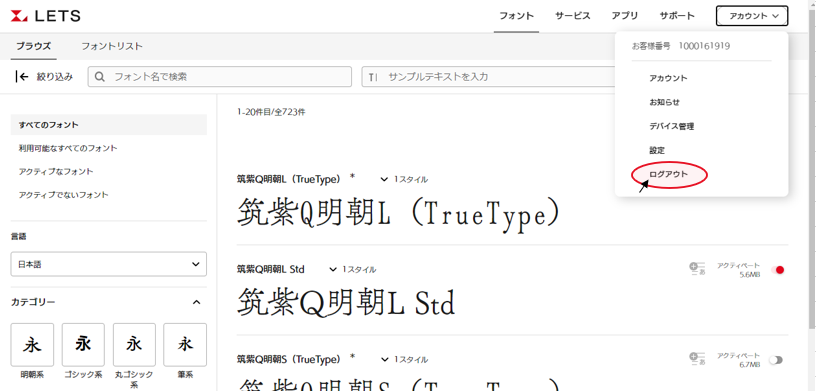Add 筑紫Q明朝L Std to font list
Viewport: 816px width, 391px height.
(x=697, y=269)
